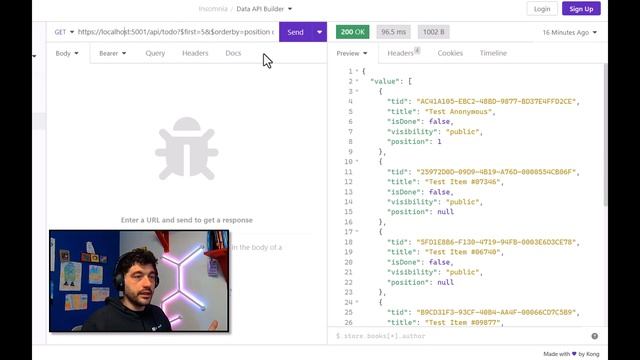The image size is (640, 360).
Task: Open the Data API Builder dropdown
Action: (264, 9)
